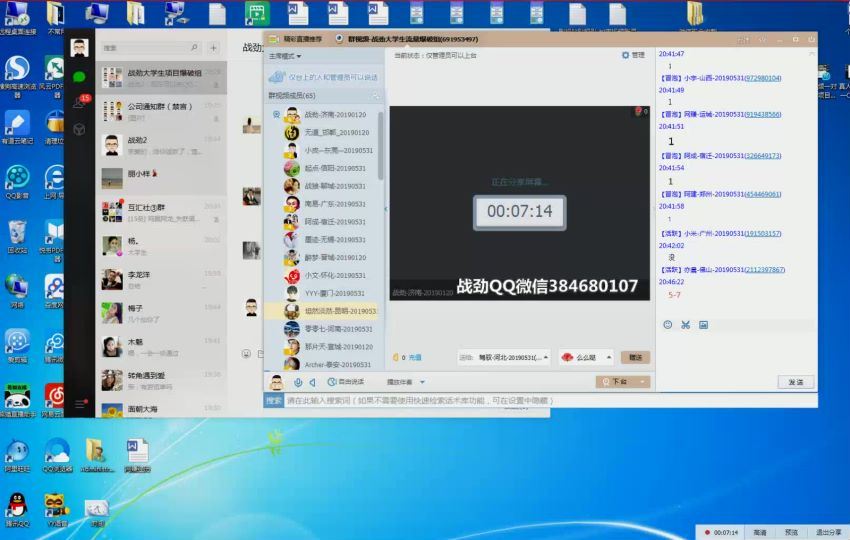
Task: Switch to the 群视频 group video tab
Action: (x=407, y=39)
